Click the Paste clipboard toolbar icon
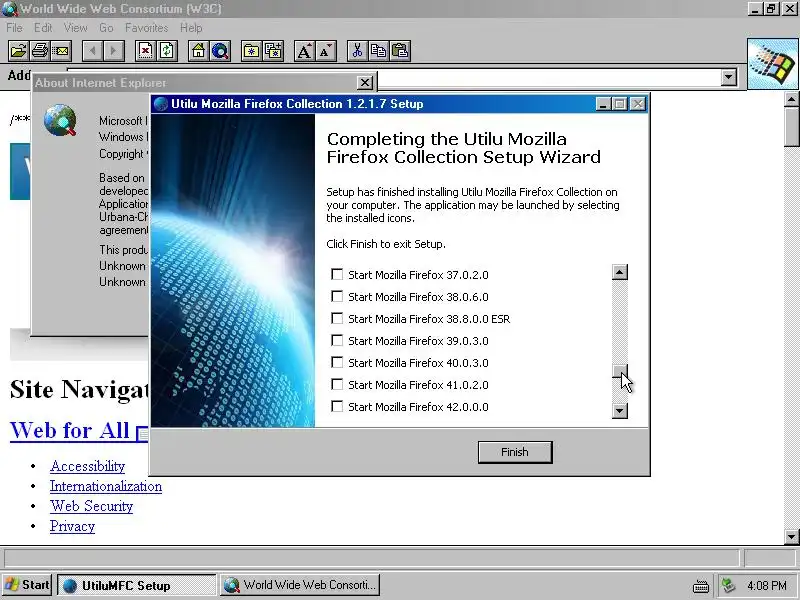This screenshot has width=800, height=600. (x=401, y=51)
